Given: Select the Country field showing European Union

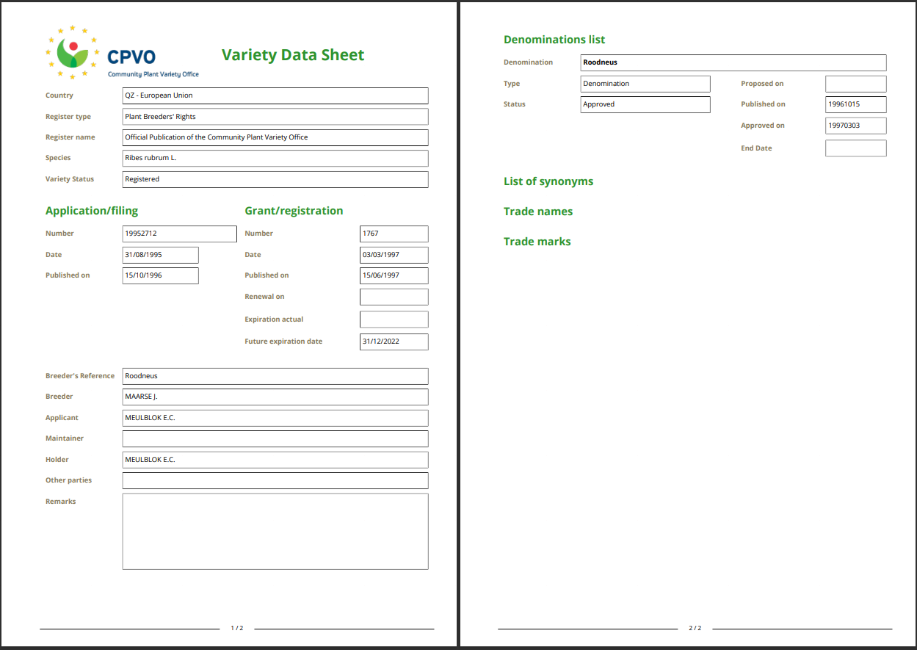Looking at the screenshot, I should pyautogui.click(x=275, y=95).
